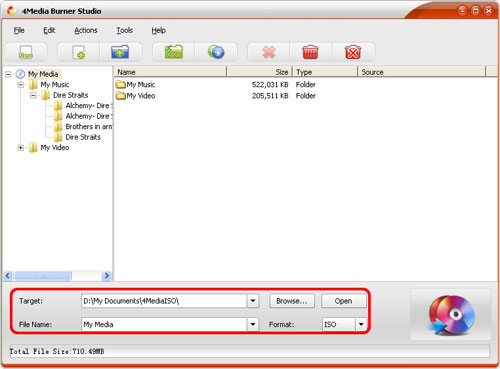Sort list by Name column header

point(170,72)
